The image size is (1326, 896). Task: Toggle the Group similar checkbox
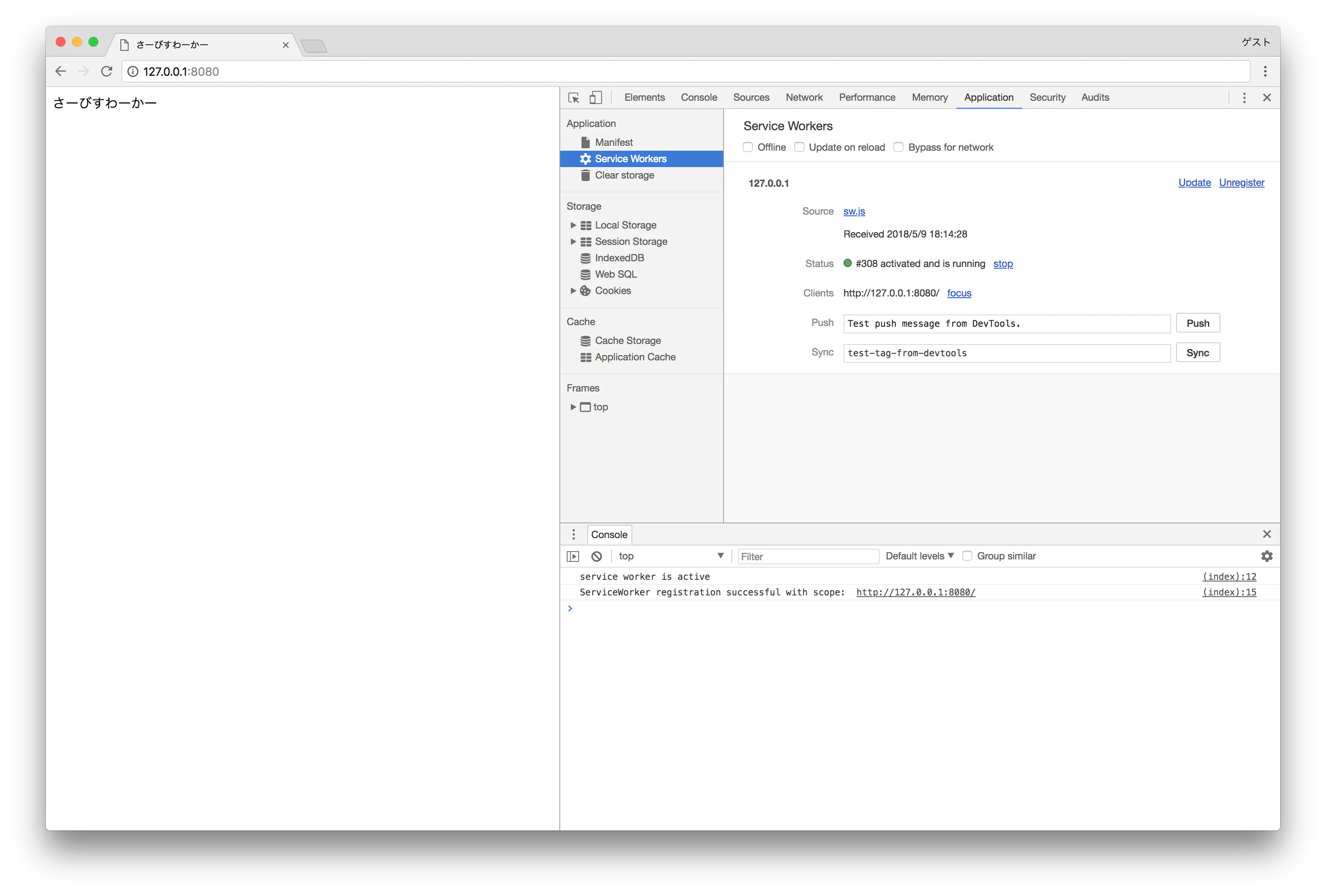[x=967, y=556]
